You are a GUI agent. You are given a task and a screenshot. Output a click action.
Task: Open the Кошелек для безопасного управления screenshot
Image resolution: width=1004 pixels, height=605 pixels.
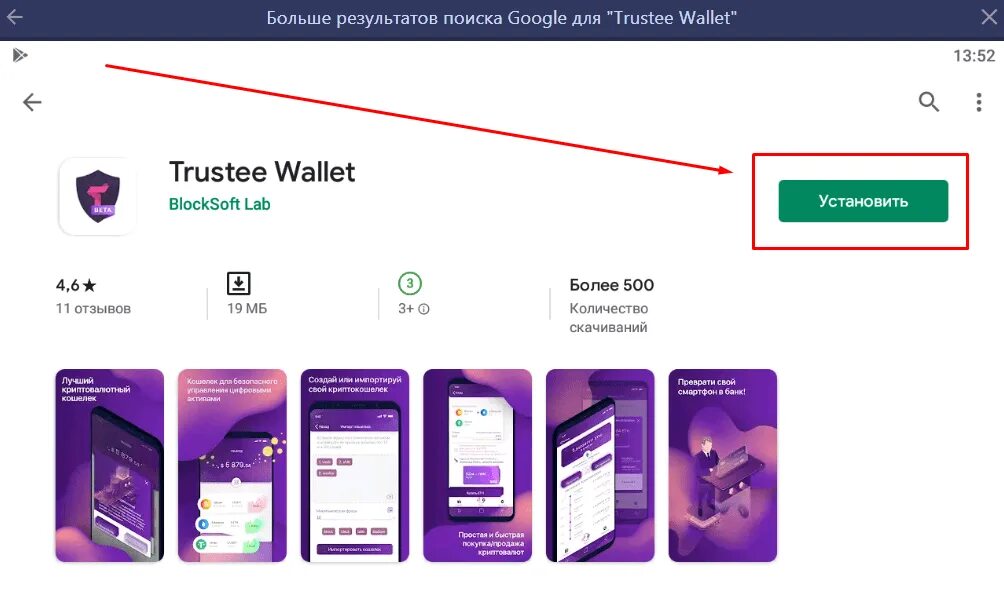coord(232,465)
